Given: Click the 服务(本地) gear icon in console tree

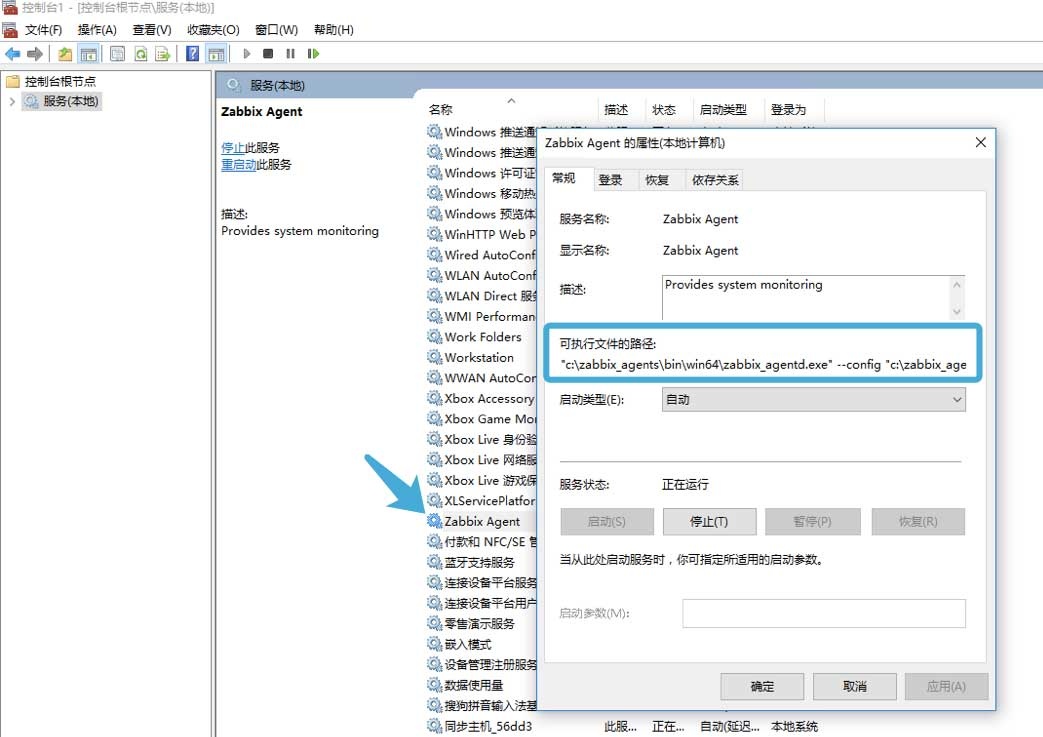Looking at the screenshot, I should point(31,101).
